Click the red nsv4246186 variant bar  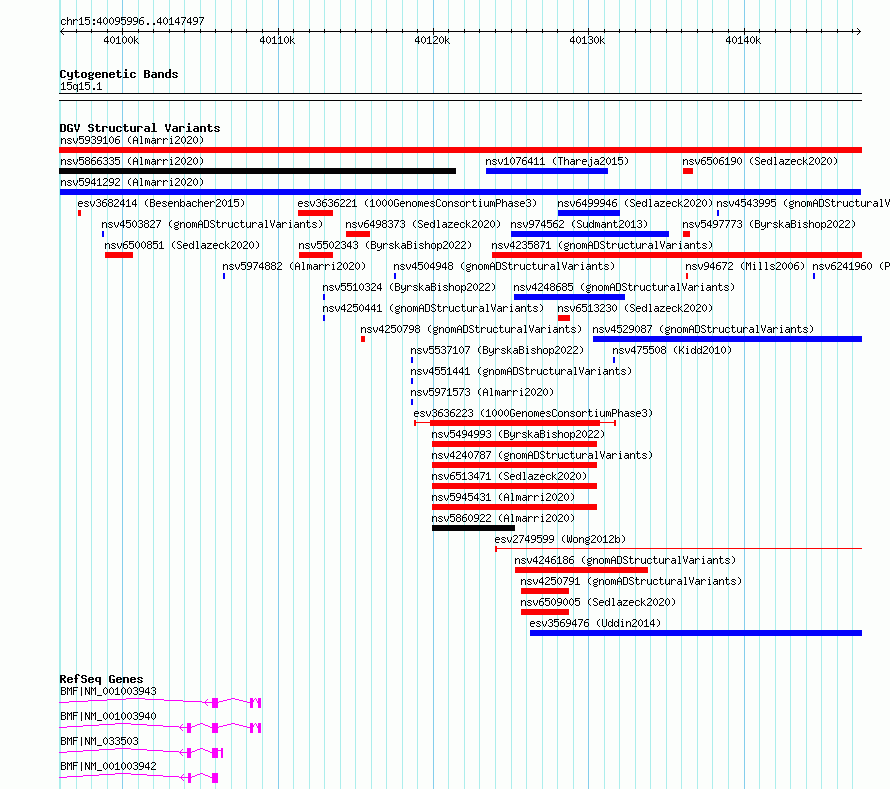(581, 570)
